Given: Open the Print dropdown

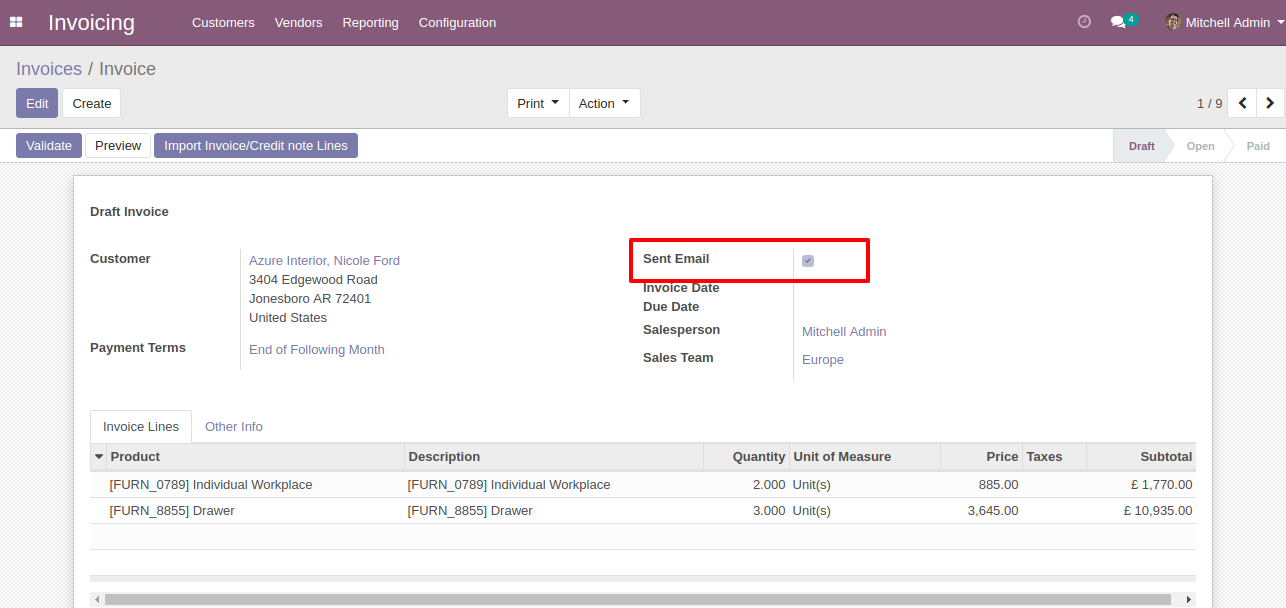Looking at the screenshot, I should pyautogui.click(x=538, y=103).
